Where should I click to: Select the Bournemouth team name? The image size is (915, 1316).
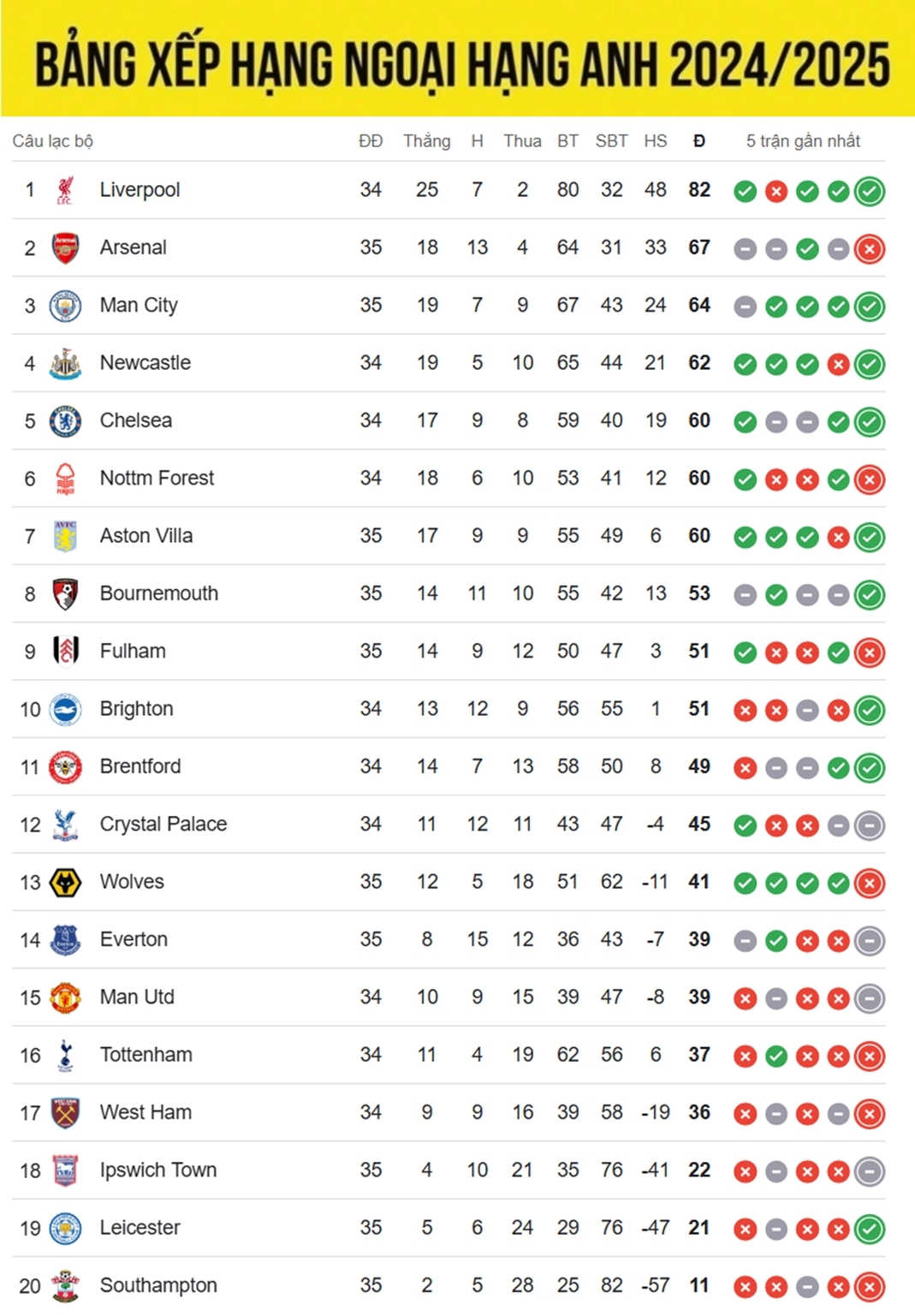coord(158,593)
